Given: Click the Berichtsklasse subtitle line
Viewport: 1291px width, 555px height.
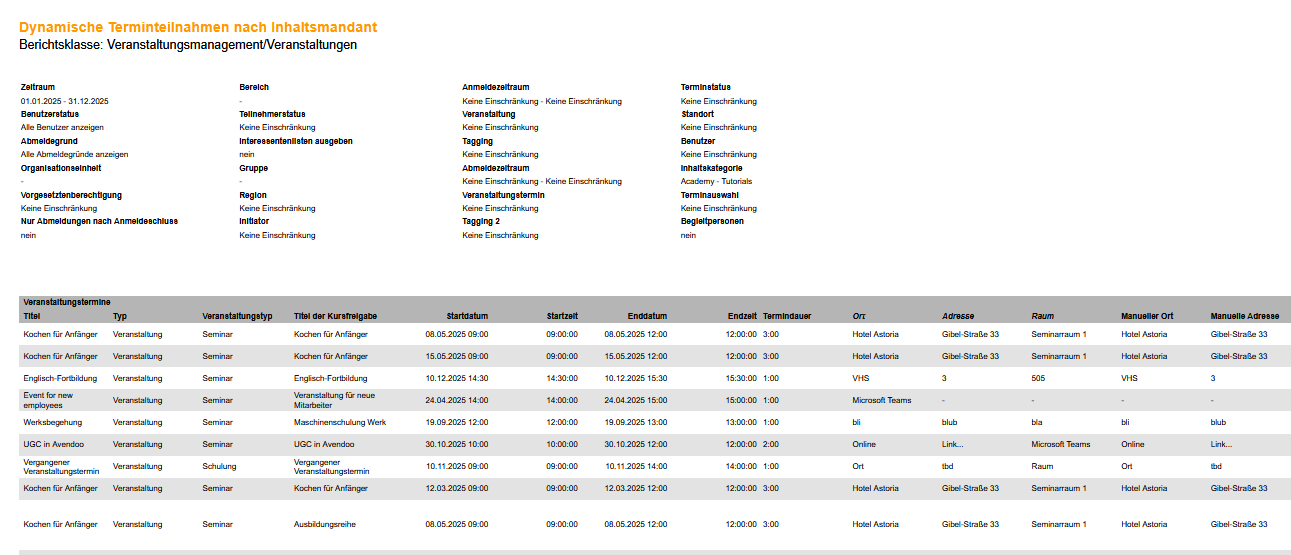Looking at the screenshot, I should 188,45.
